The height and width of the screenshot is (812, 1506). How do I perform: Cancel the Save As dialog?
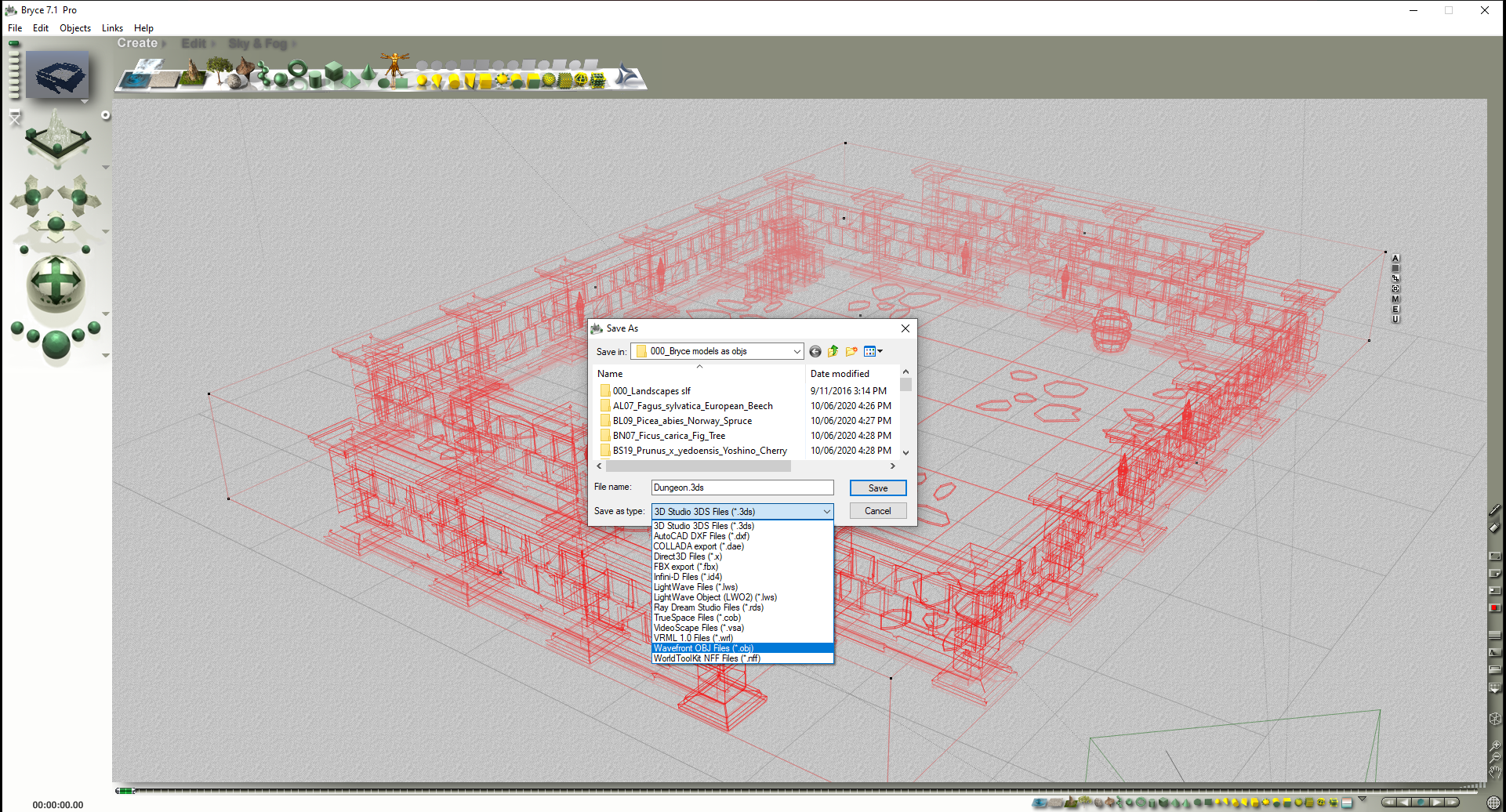click(878, 511)
